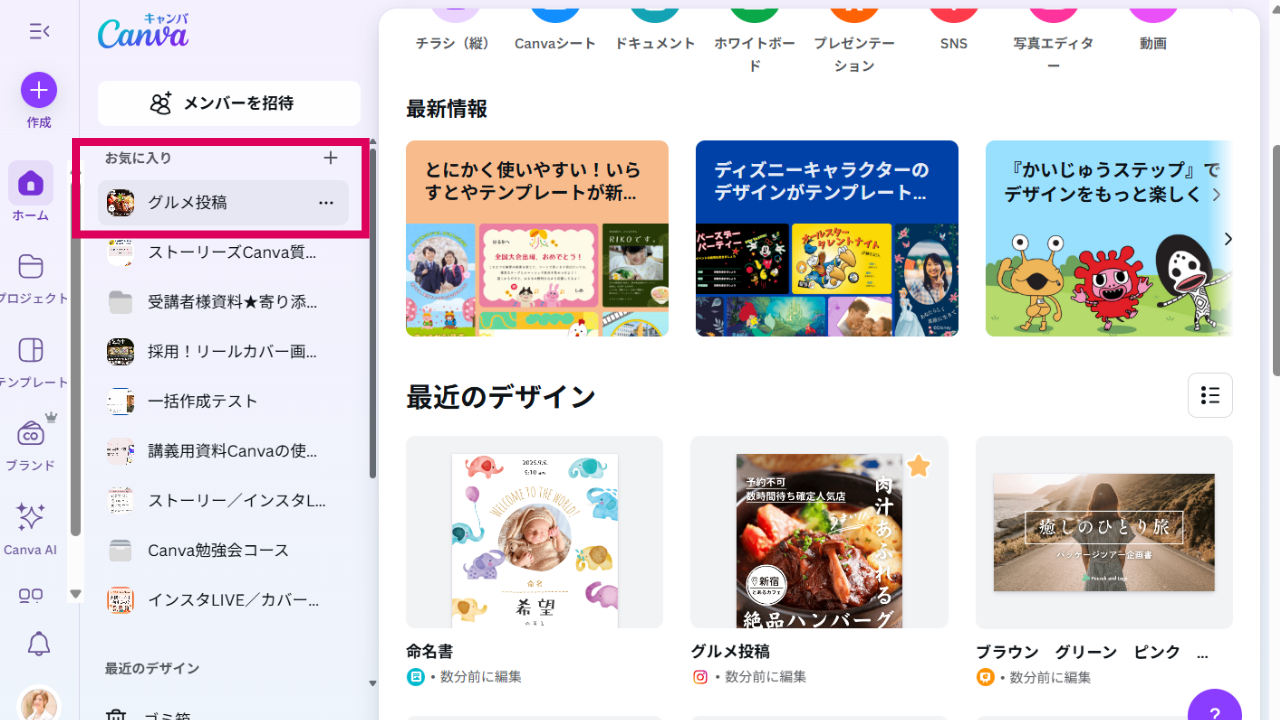Viewport: 1280px width, 720px height.
Task: Open the Canva勉強会コース folder link
Action: [218, 550]
